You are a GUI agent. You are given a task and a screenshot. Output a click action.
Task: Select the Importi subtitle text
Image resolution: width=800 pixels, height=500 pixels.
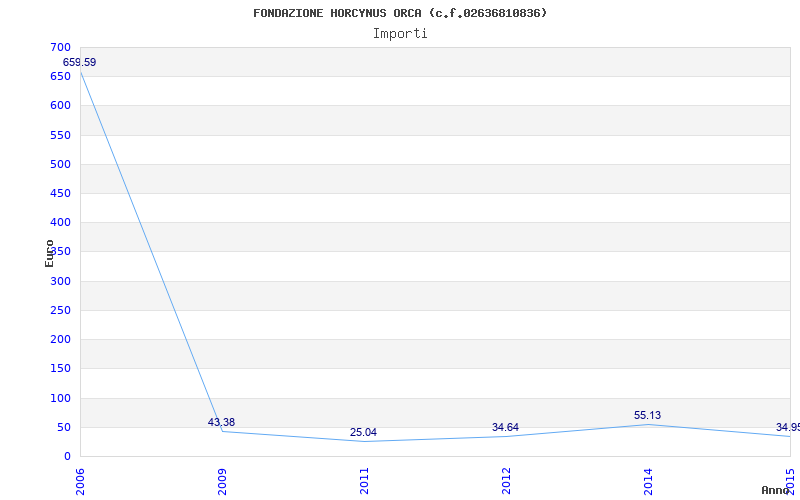click(400, 34)
